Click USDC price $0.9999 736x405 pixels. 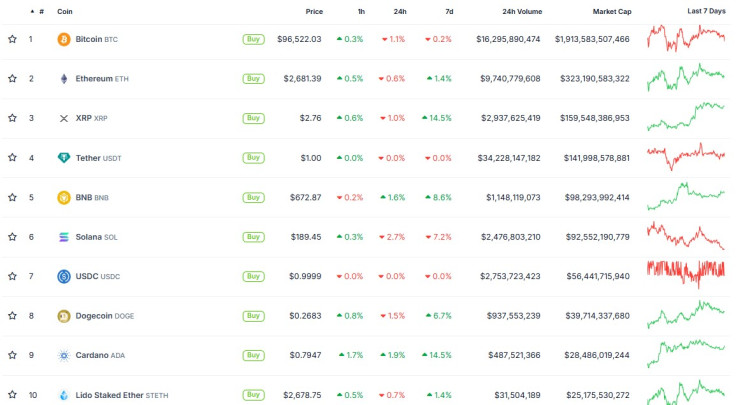[x=305, y=276]
